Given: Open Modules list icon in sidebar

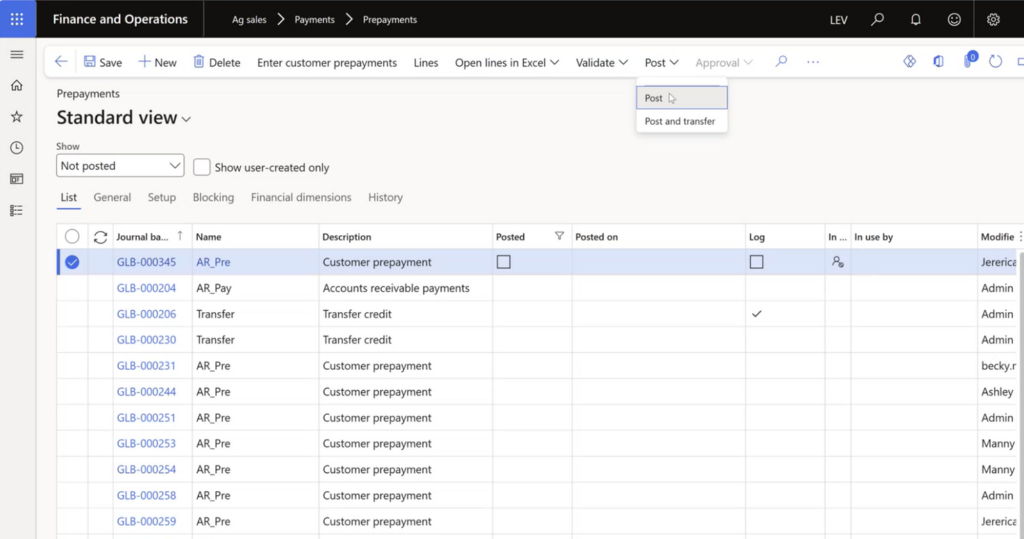Looking at the screenshot, I should pos(17,210).
